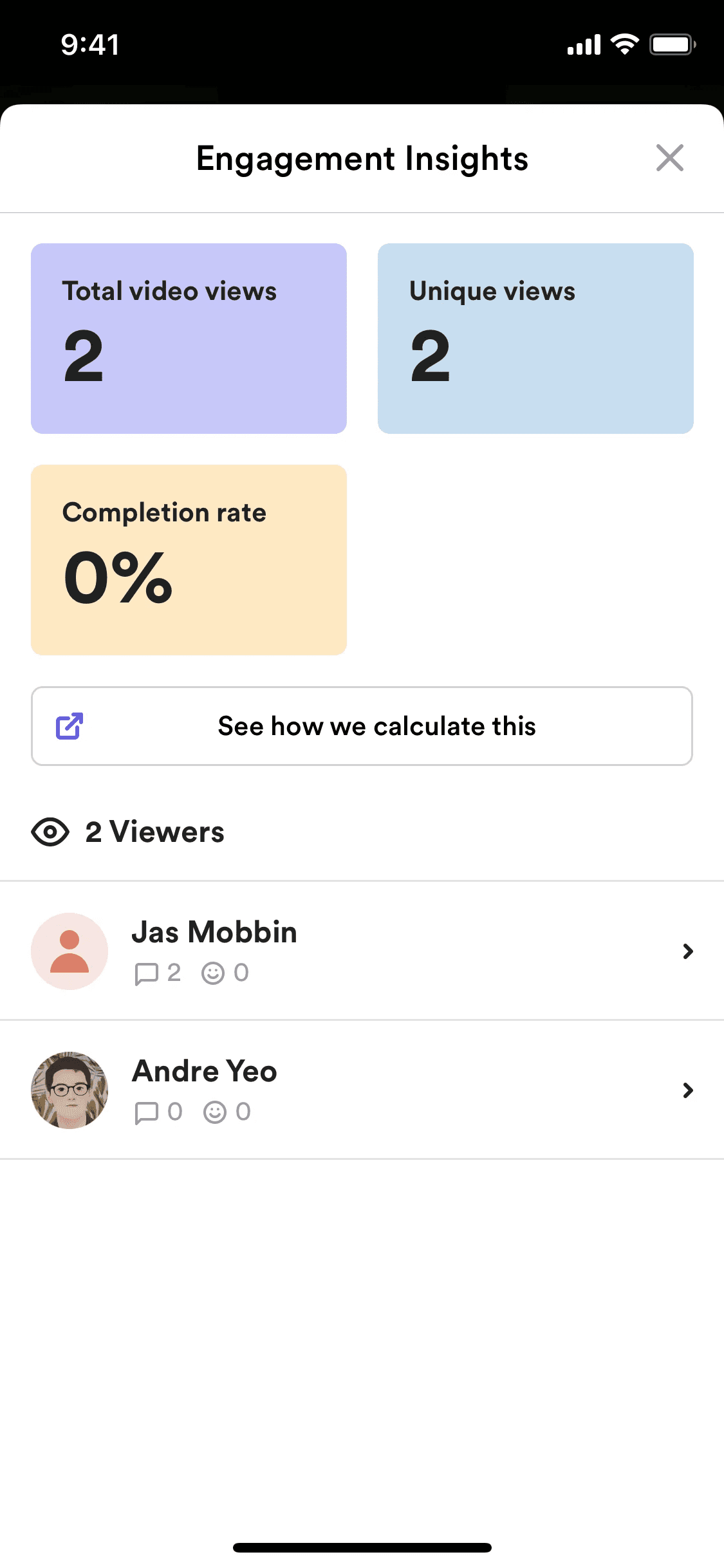Viewport: 724px width, 1568px height.
Task: Click the eye icon beside 2 Viewers
Action: [x=50, y=832]
